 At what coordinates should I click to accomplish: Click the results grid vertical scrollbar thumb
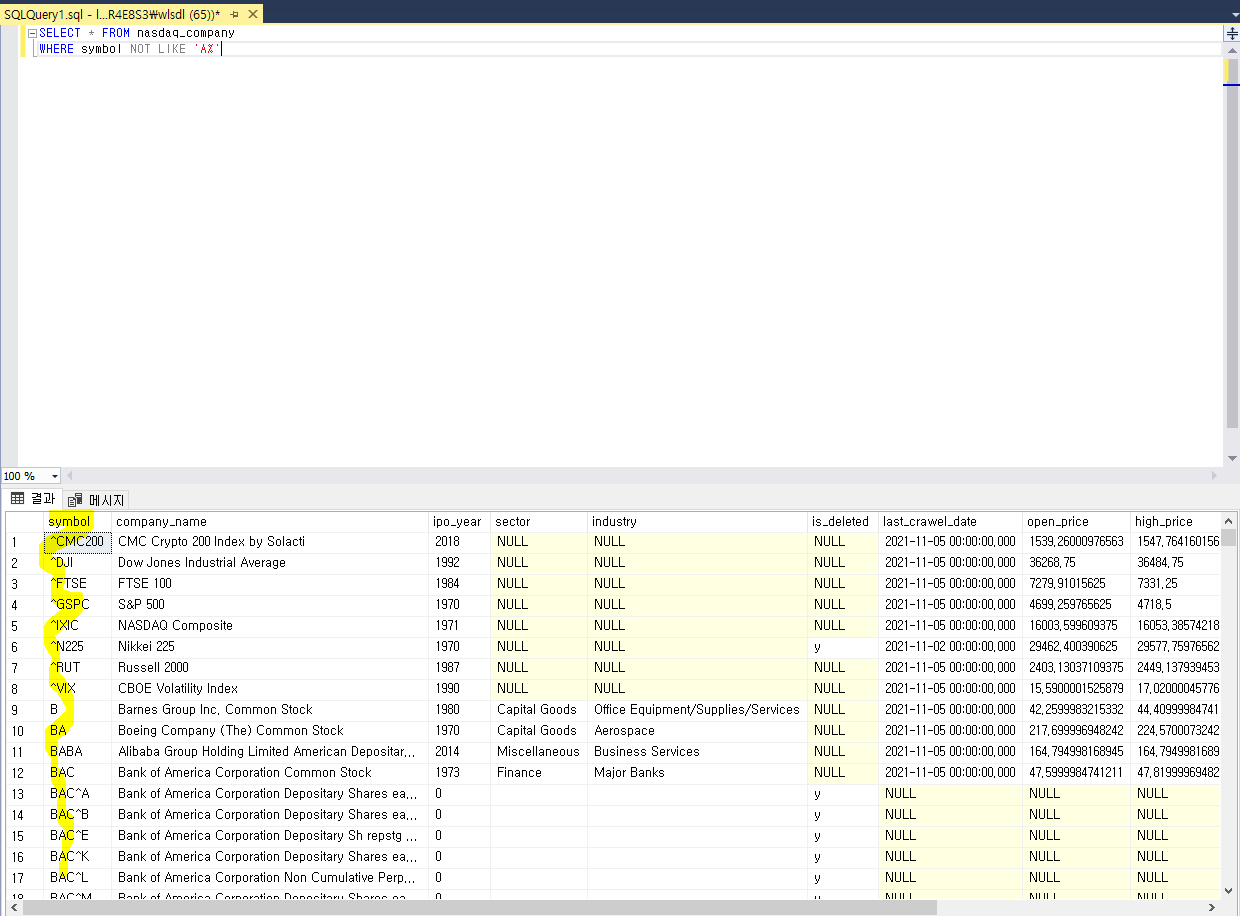(1229, 537)
